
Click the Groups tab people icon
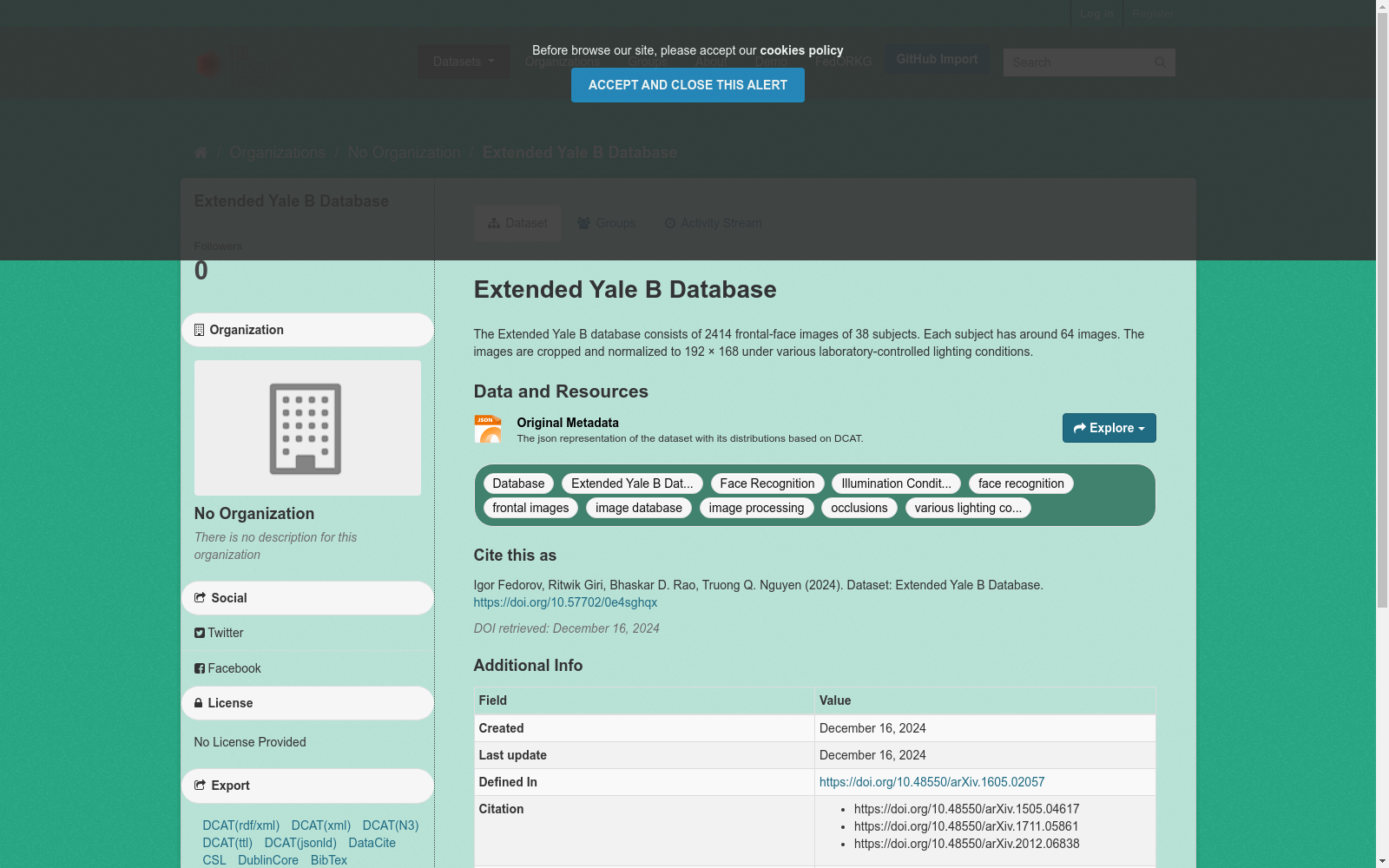click(584, 223)
